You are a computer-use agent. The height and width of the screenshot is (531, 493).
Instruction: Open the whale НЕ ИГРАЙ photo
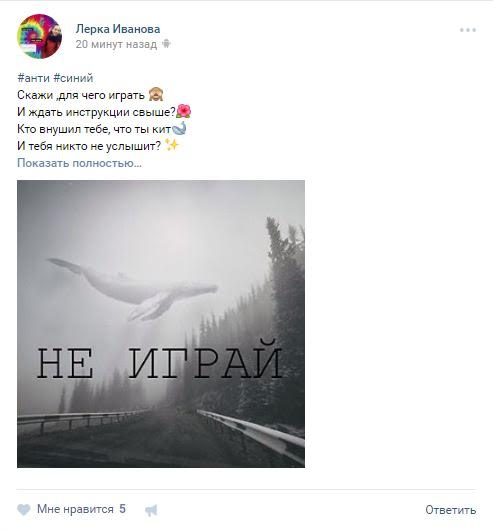tap(161, 324)
